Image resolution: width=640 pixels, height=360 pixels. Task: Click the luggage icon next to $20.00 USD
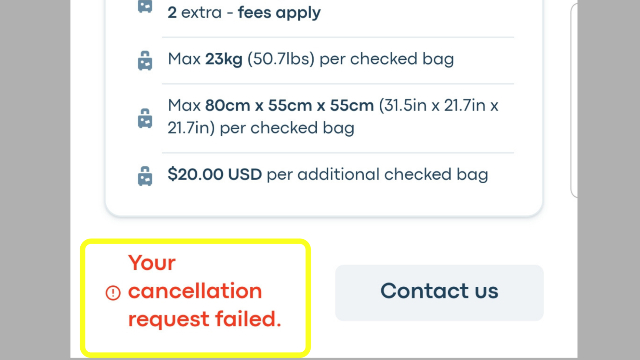[145, 176]
